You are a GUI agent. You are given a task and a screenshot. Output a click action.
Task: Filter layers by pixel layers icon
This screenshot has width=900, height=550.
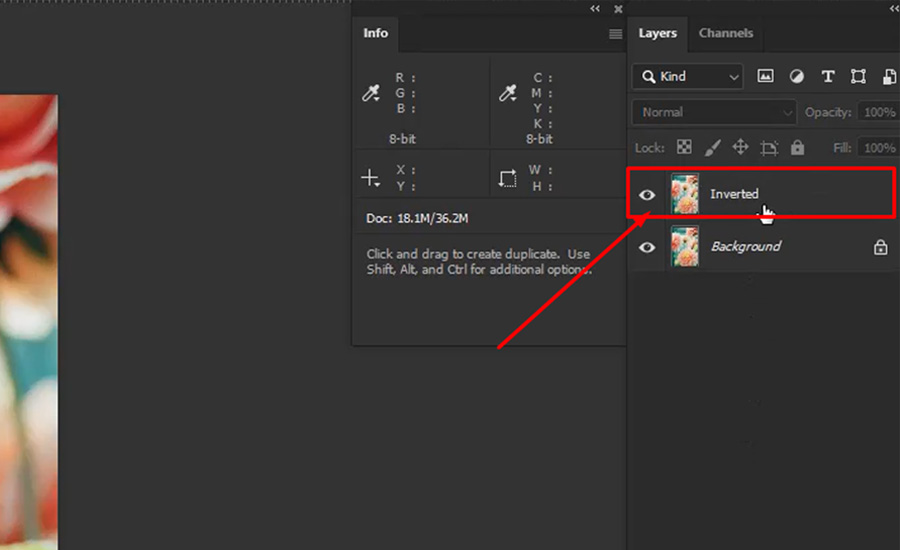coord(765,76)
